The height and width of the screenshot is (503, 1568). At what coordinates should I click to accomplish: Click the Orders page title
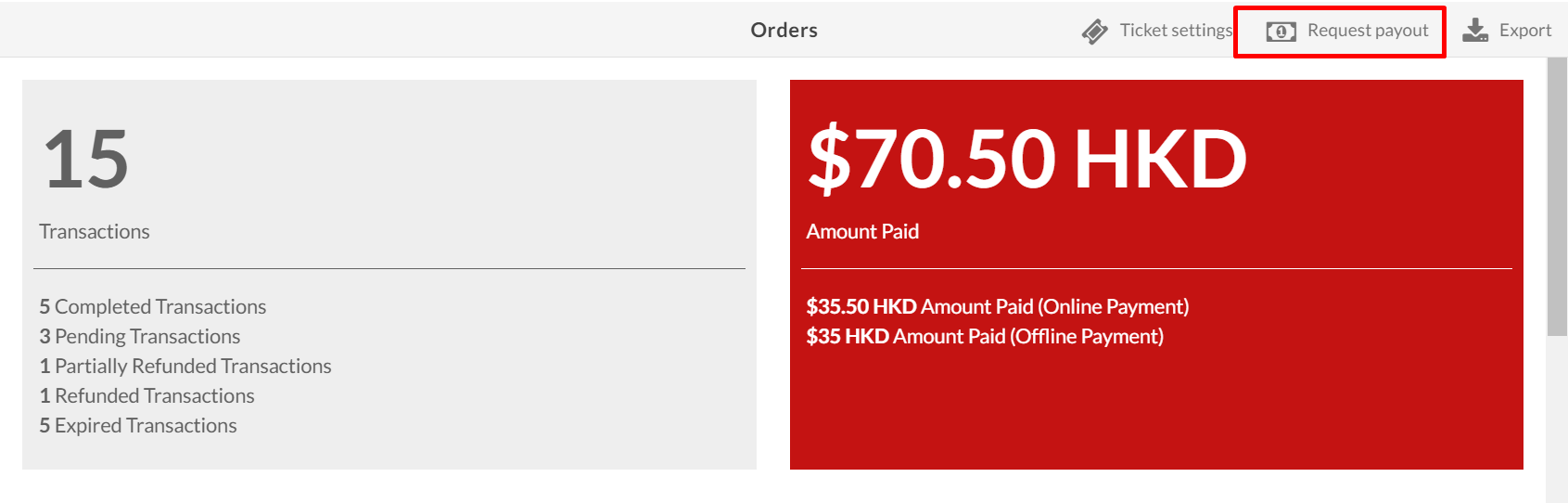coord(784,30)
